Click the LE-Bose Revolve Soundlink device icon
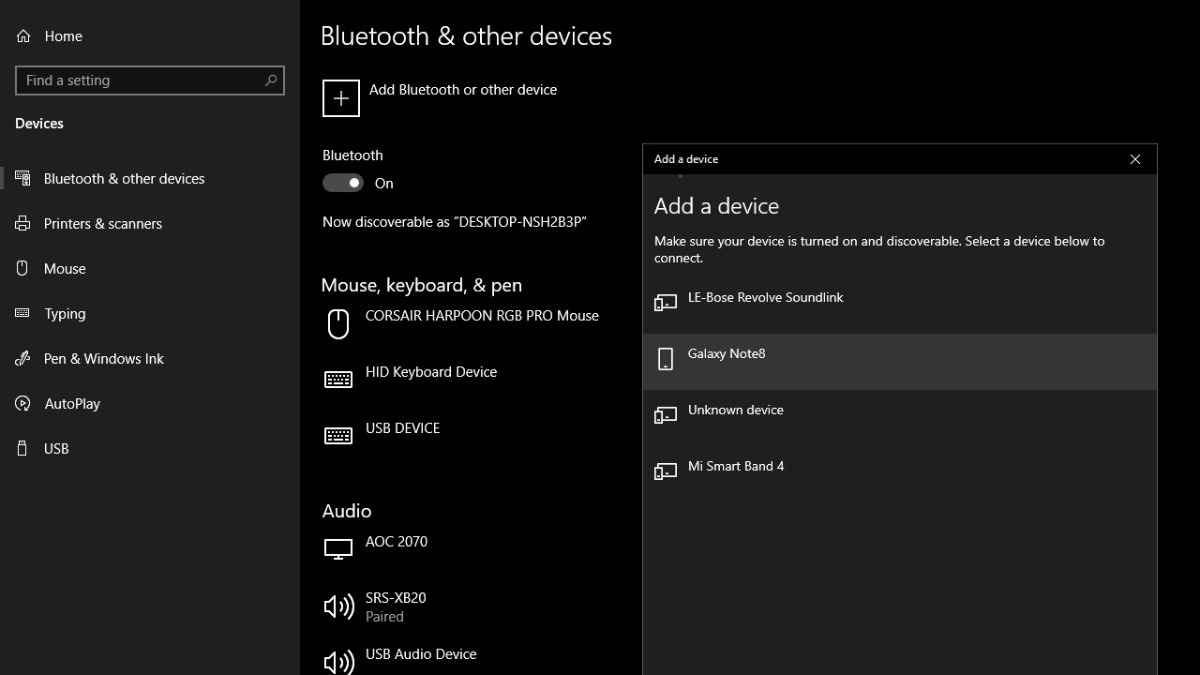1200x675 pixels. coord(666,303)
